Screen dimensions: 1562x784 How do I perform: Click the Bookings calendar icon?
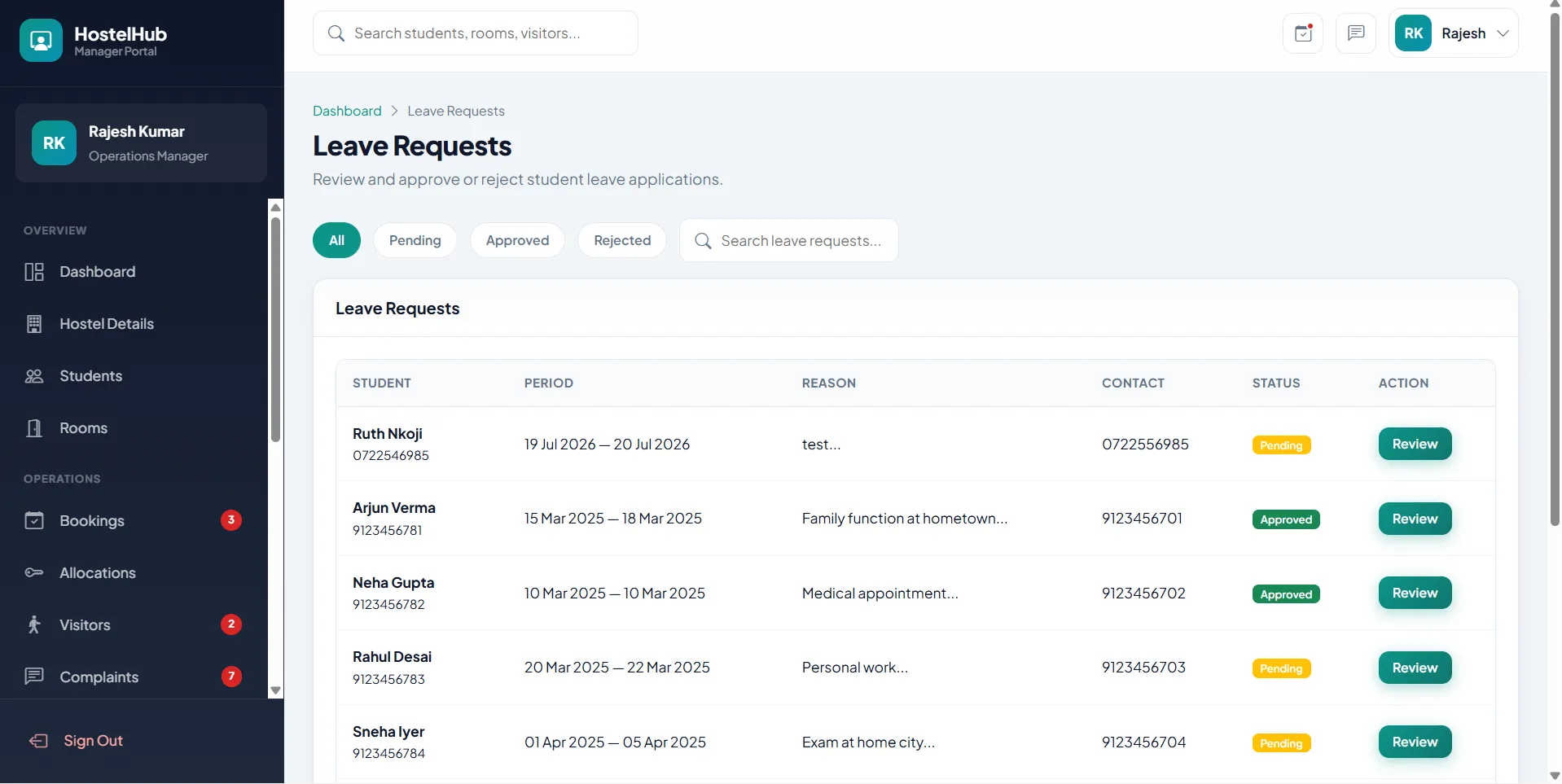click(x=34, y=521)
